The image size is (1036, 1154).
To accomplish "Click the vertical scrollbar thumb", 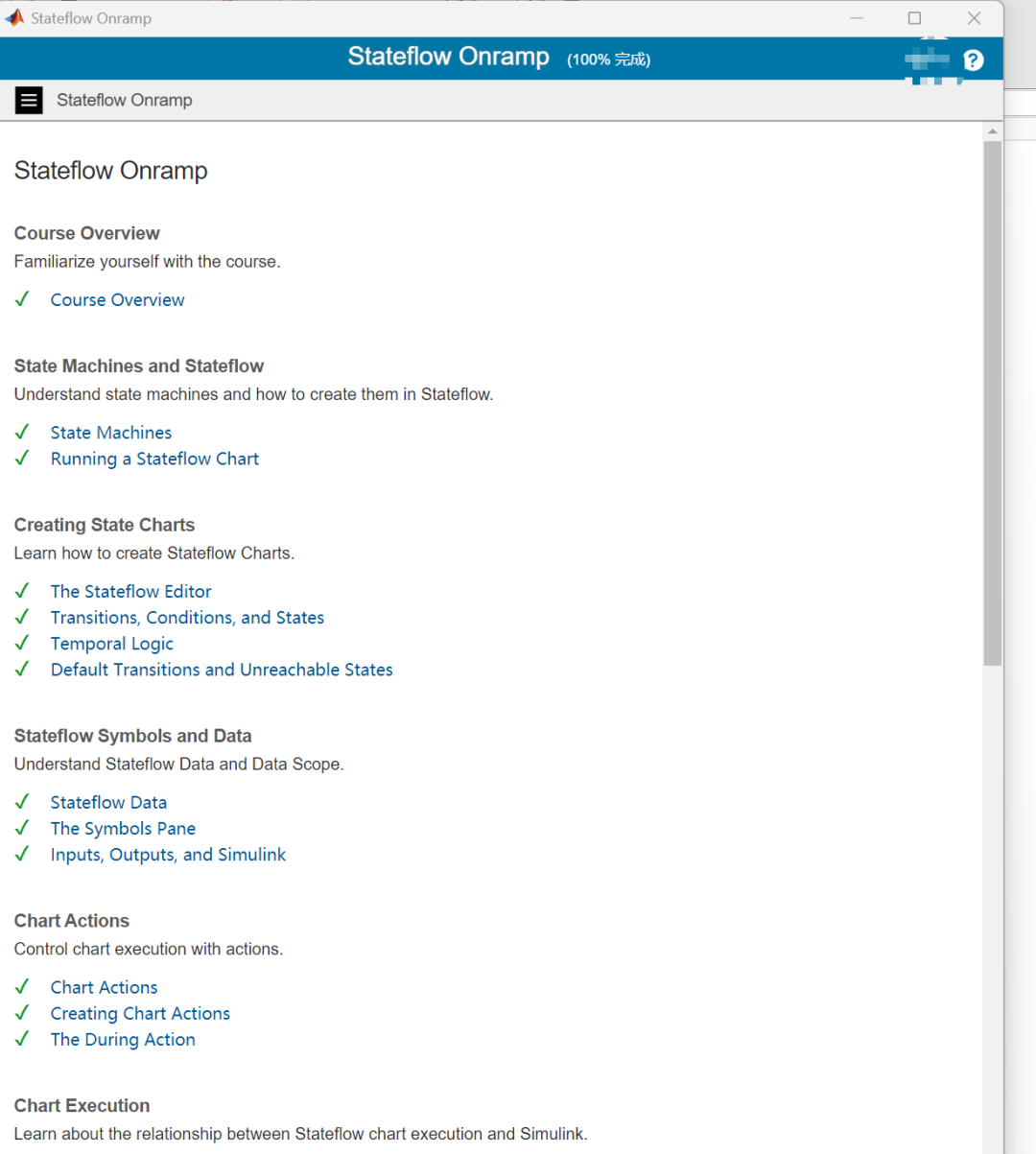I will (x=992, y=403).
